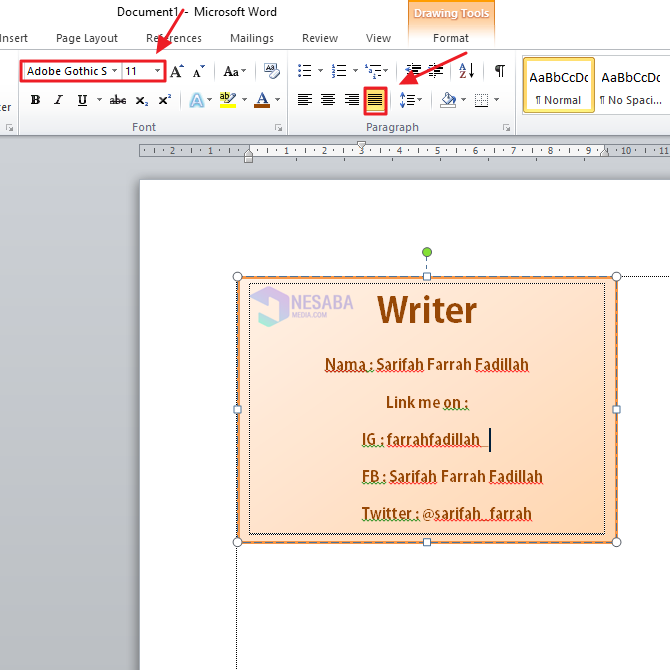Apply yellow text highlight color
Image resolution: width=670 pixels, height=670 pixels.
coord(228,100)
